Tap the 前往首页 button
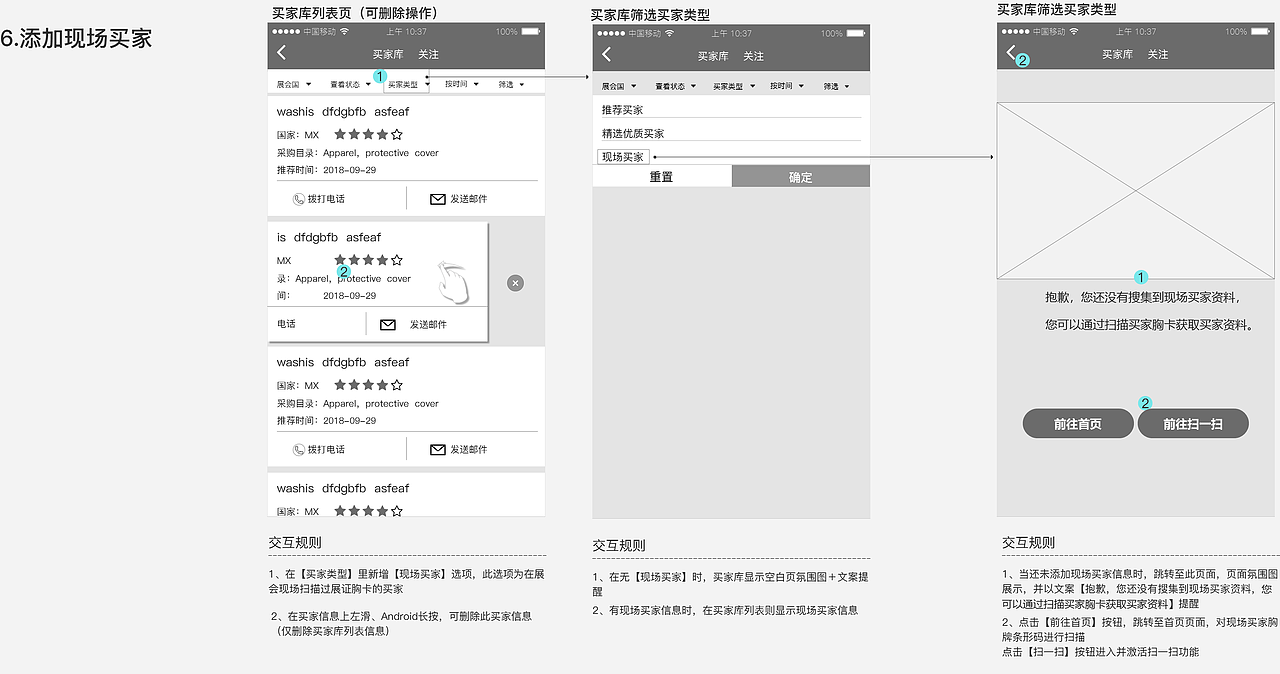1280x674 pixels. 1078,424
